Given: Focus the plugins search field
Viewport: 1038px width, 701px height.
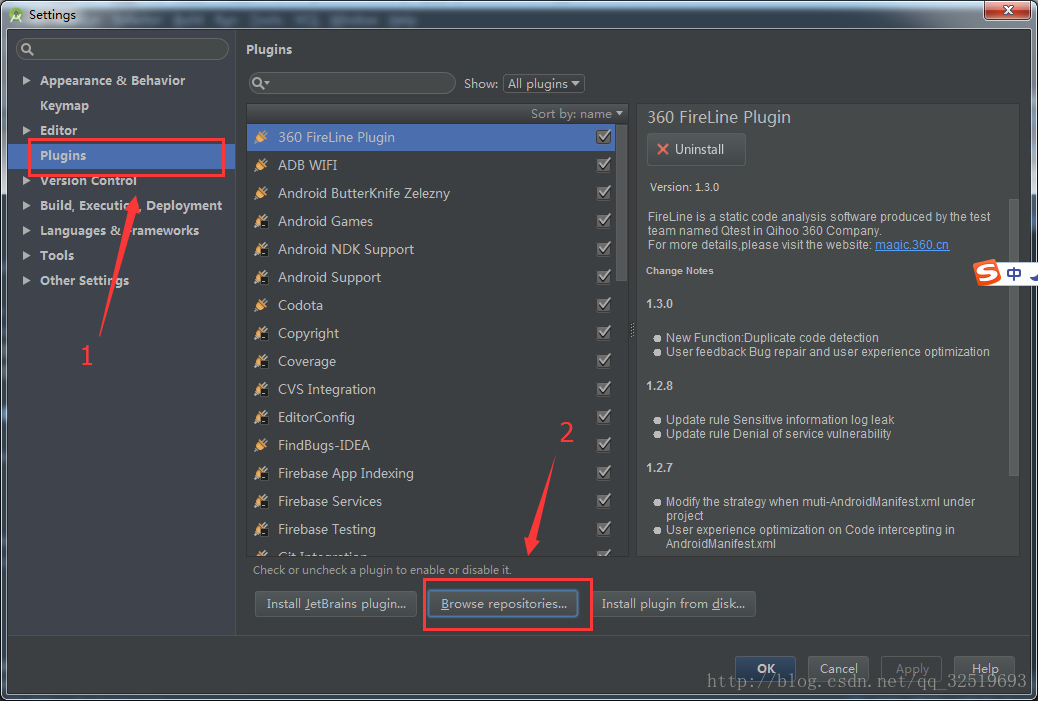Looking at the screenshot, I should click(352, 83).
